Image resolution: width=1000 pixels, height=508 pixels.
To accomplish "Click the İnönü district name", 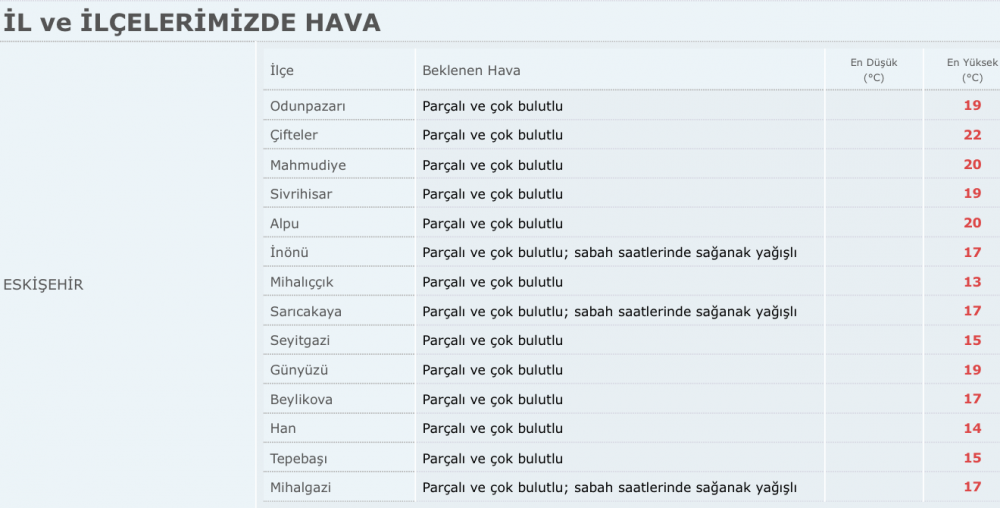I will tap(289, 252).
